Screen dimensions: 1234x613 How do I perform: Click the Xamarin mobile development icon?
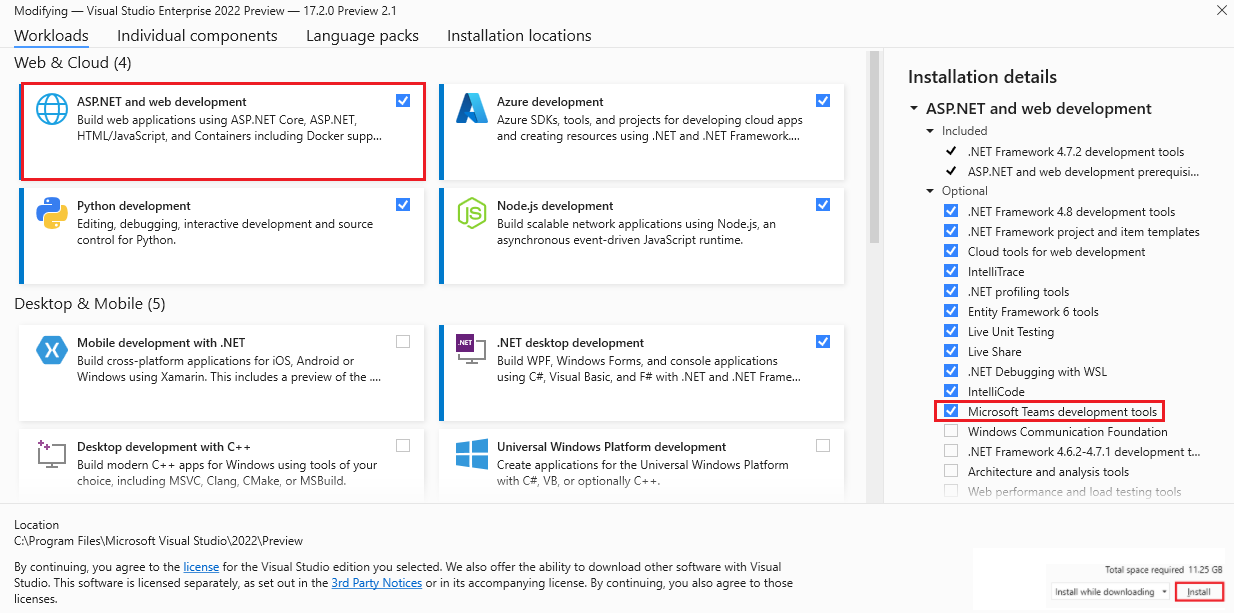click(51, 350)
